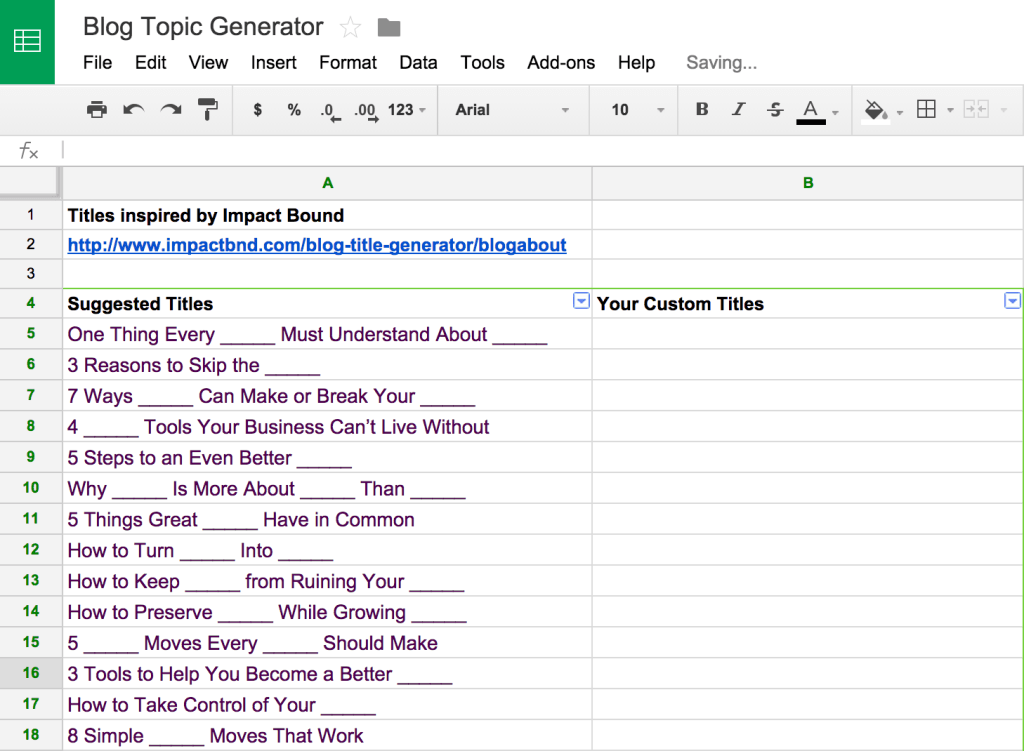
Task: Select the Paint format tool
Action: point(208,109)
